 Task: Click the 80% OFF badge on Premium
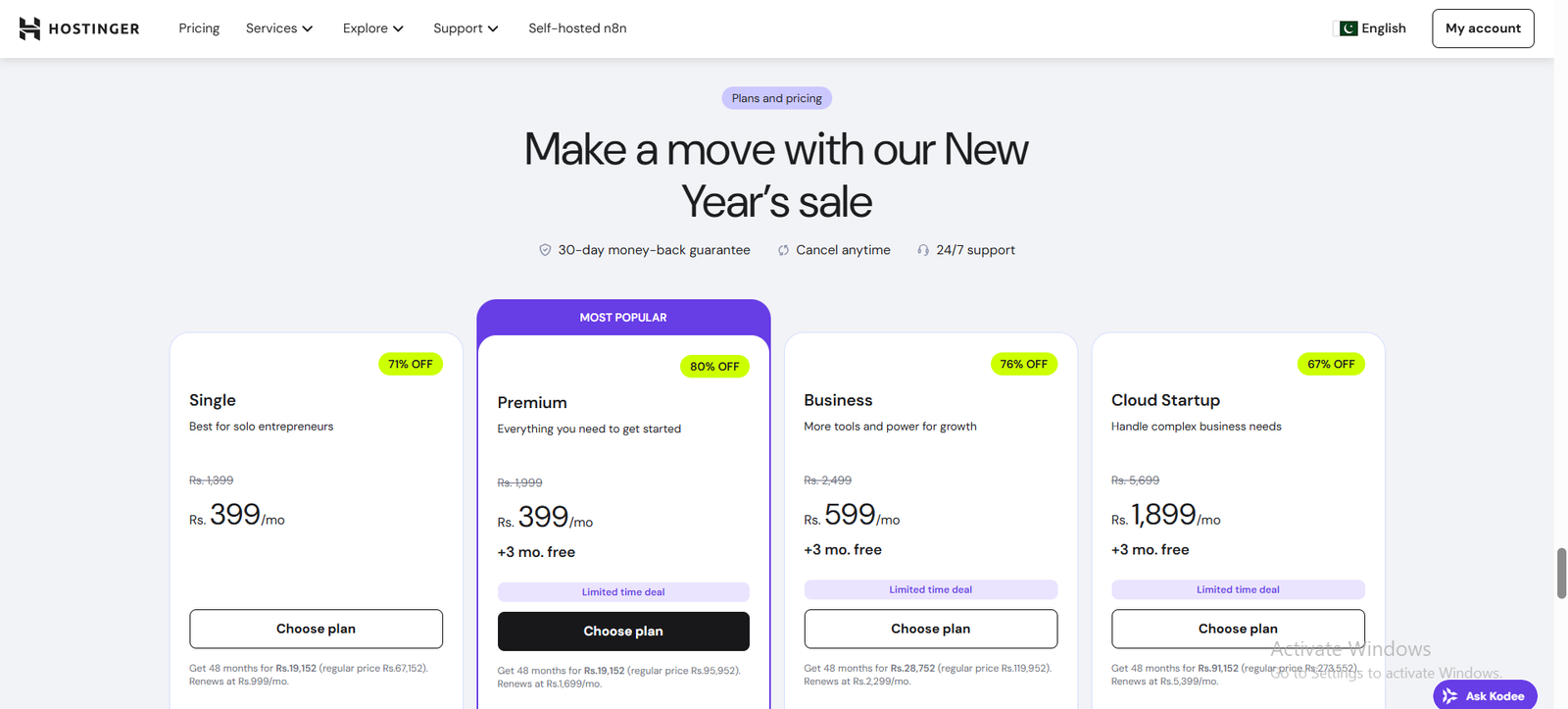(714, 366)
